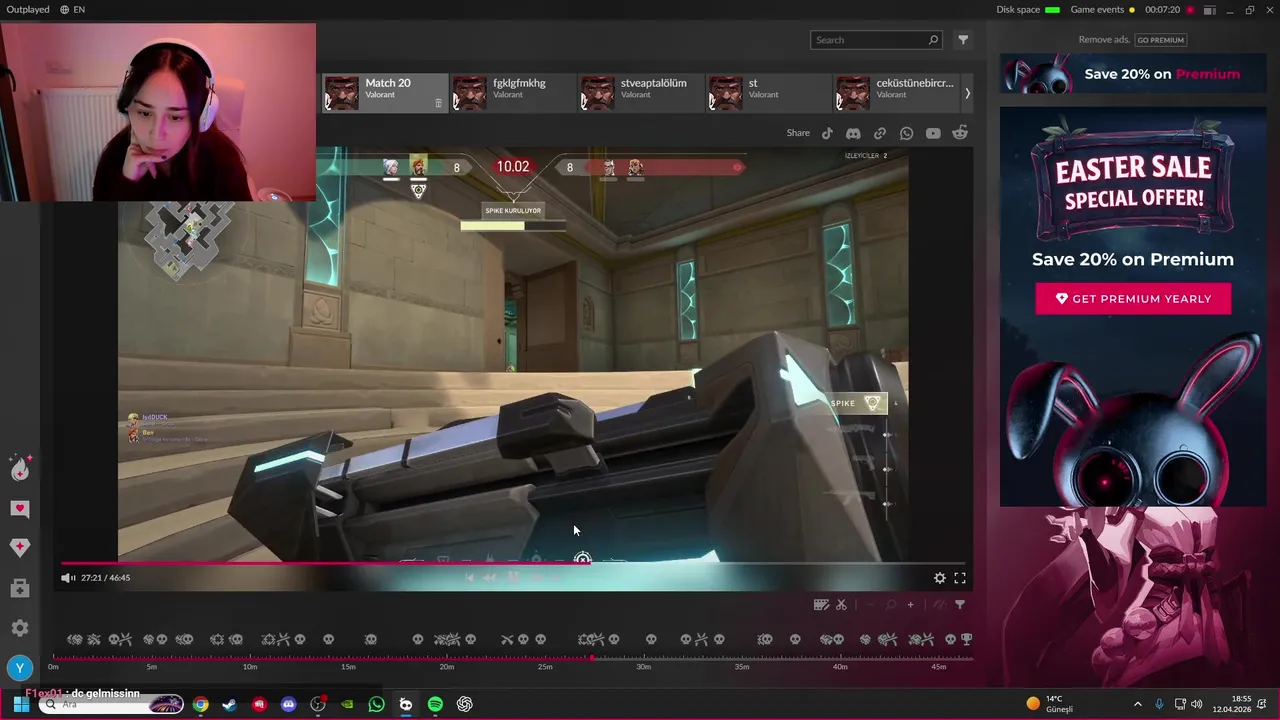
Task: Click the magnifier zoom reset icon
Action: tap(890, 604)
